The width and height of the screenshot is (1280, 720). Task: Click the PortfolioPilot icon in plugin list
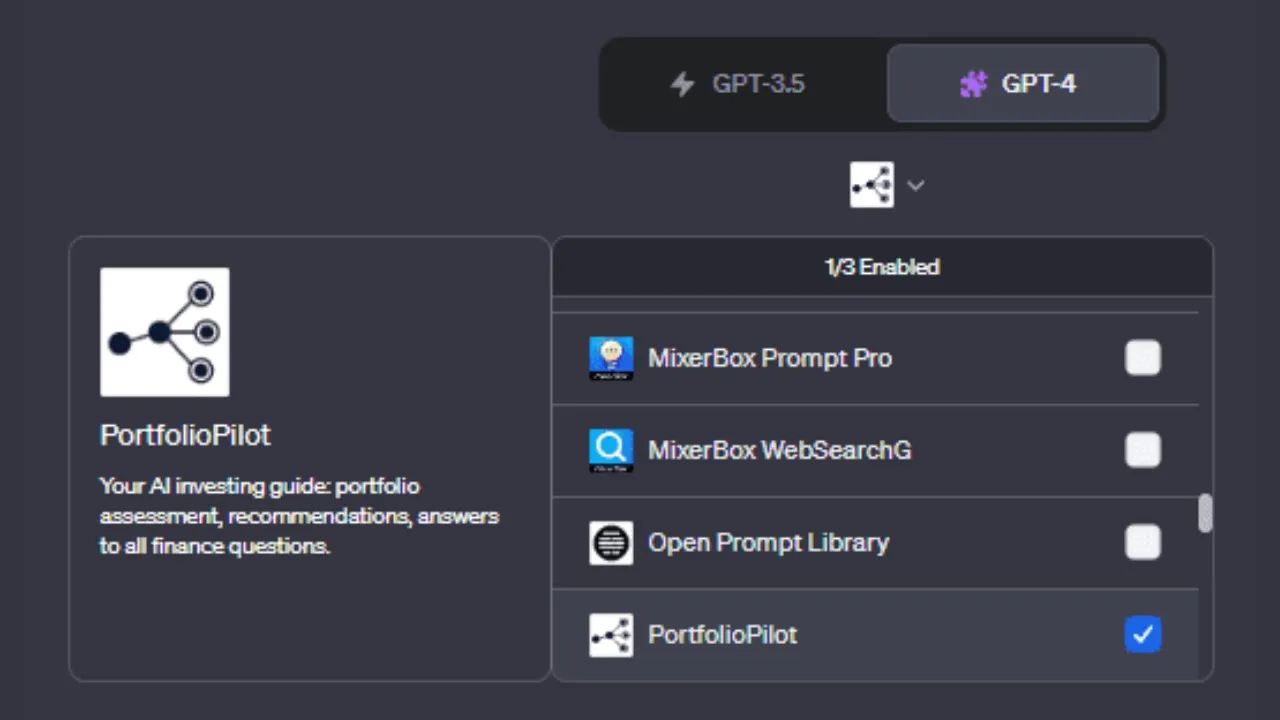(x=611, y=635)
